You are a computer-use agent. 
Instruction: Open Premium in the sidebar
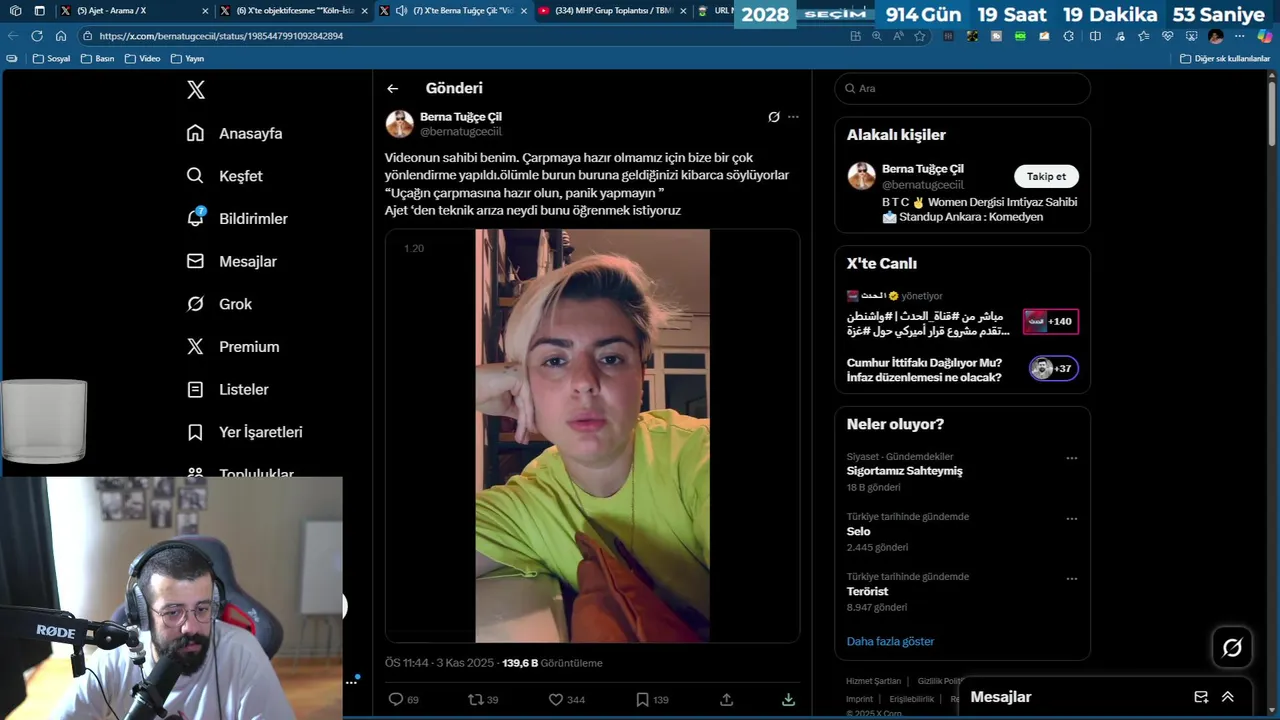click(x=233, y=346)
